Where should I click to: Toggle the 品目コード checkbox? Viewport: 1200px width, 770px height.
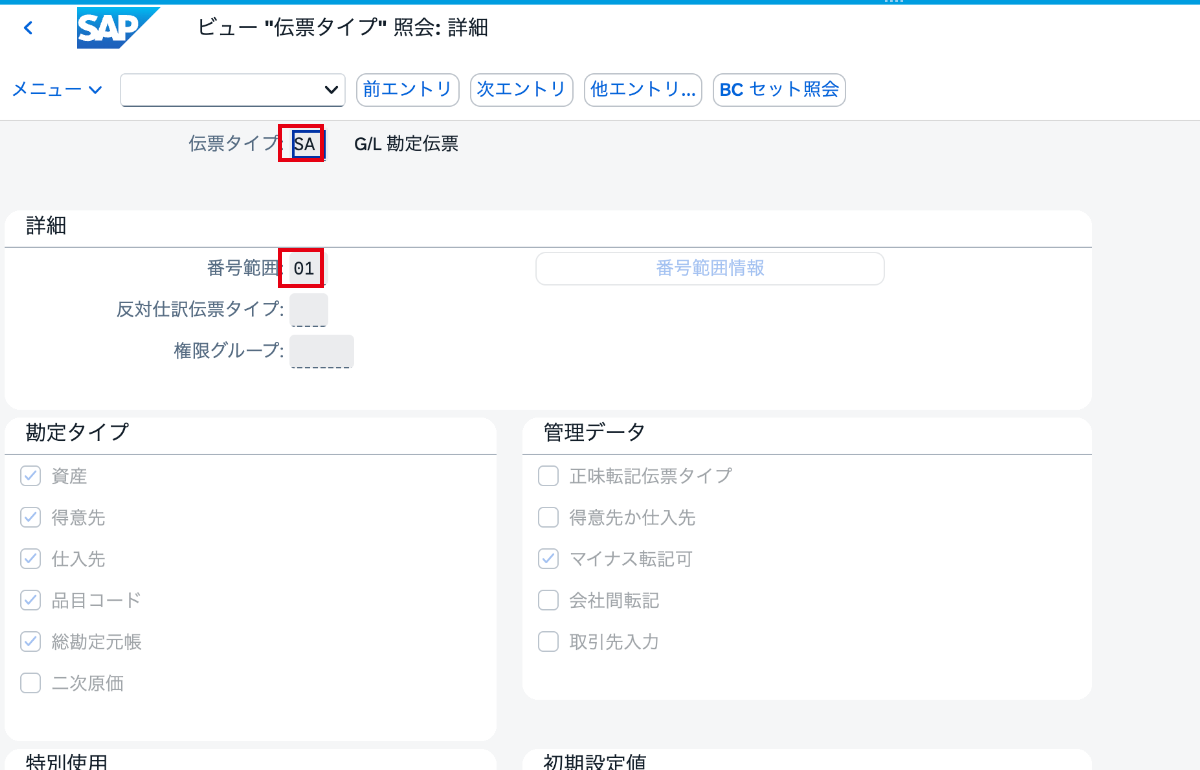31,600
